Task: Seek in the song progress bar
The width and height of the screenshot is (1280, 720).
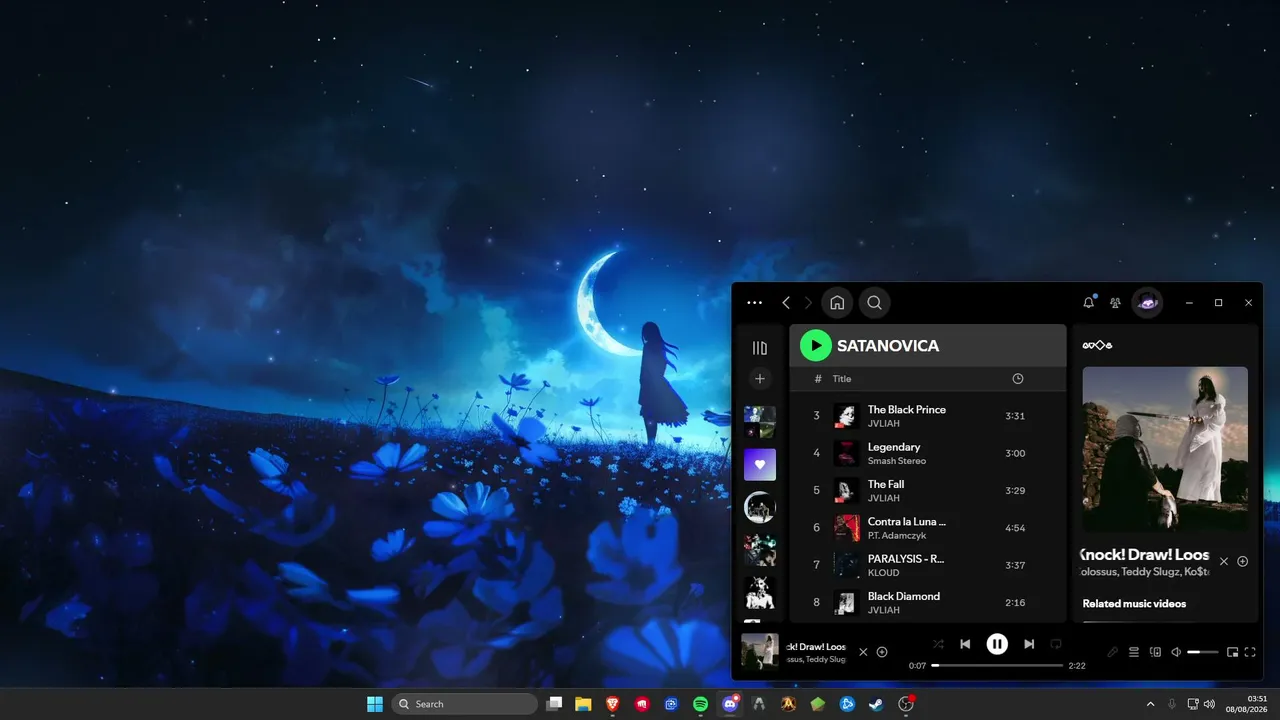Action: click(x=997, y=665)
